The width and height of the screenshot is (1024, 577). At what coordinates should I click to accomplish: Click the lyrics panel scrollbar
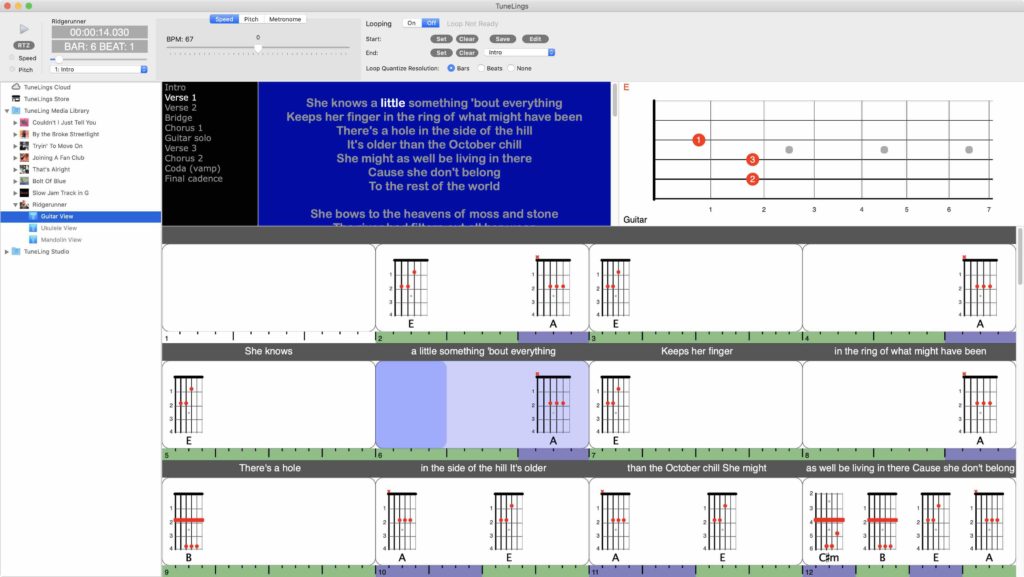pos(615,101)
